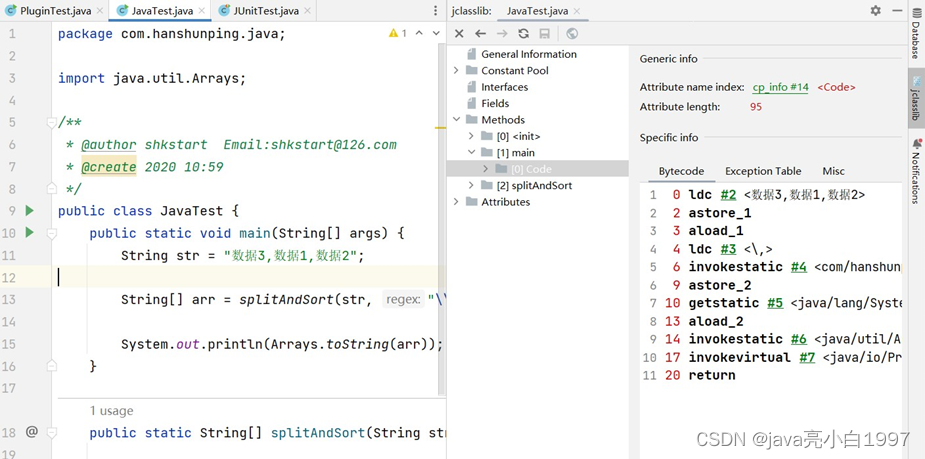Follow the #5 getstatic reference link
The image size is (925, 459).
[x=775, y=303]
